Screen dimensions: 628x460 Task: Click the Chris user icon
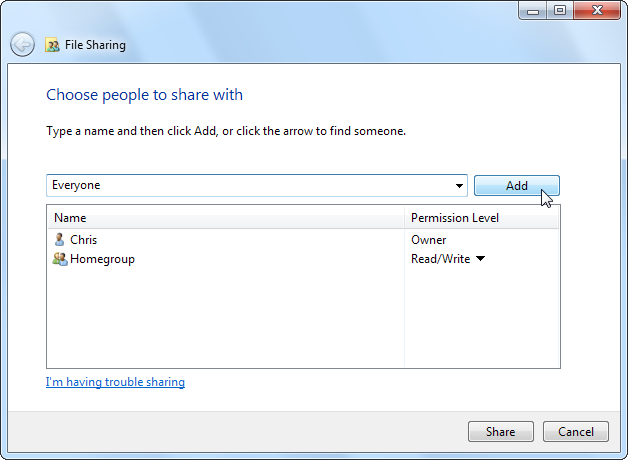[60, 240]
